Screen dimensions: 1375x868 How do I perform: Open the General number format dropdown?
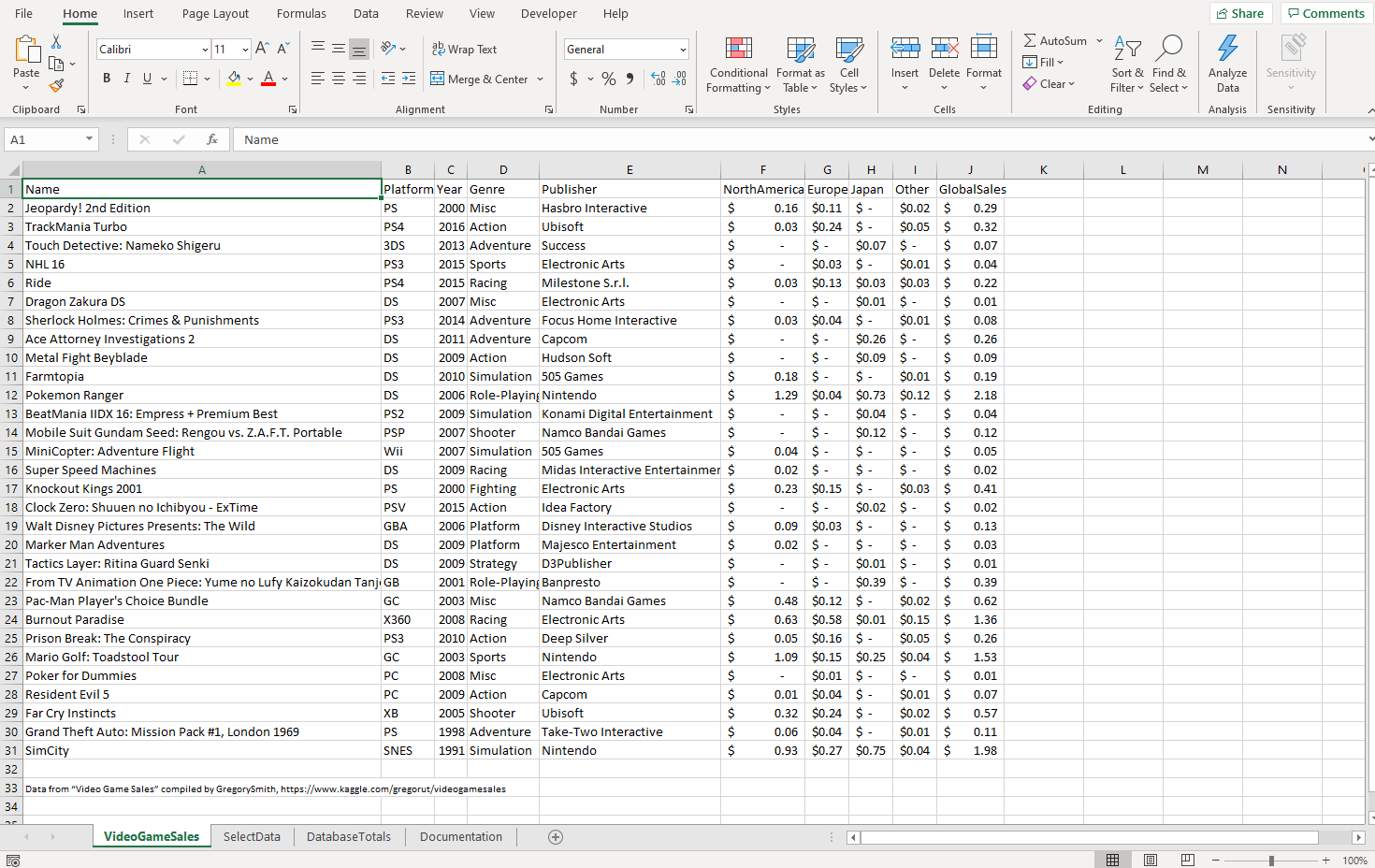(683, 50)
